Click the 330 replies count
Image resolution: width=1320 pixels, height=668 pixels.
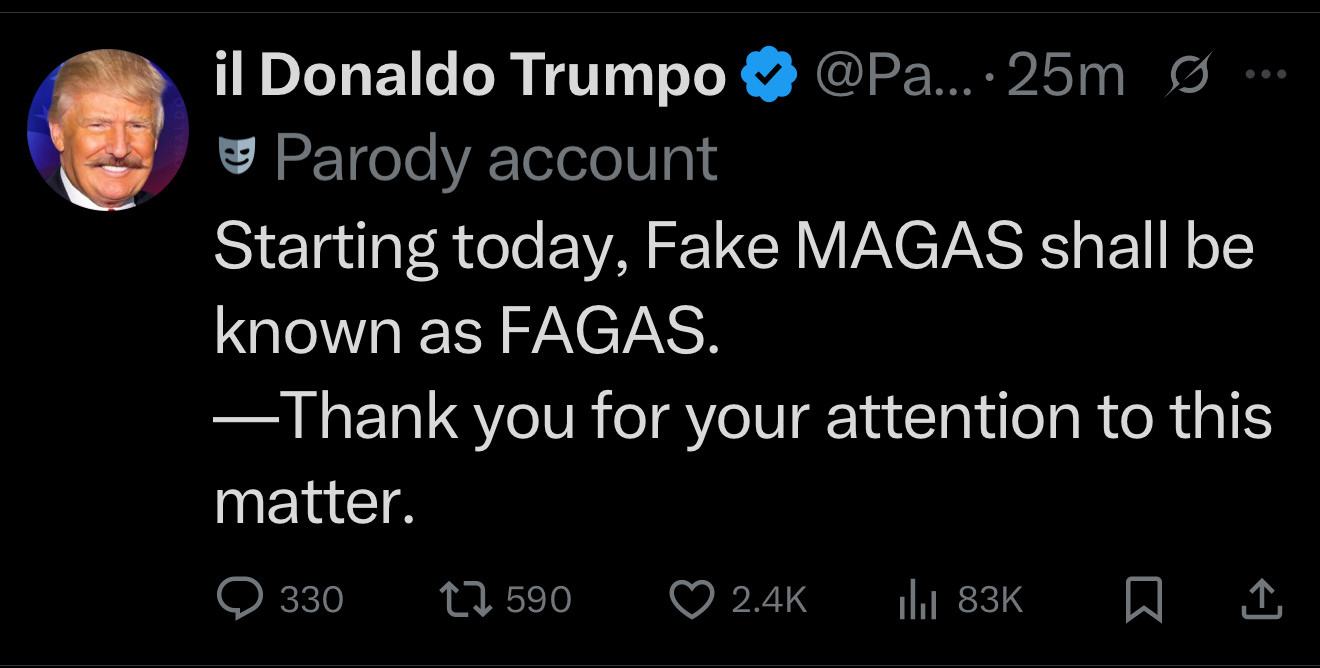(311, 600)
